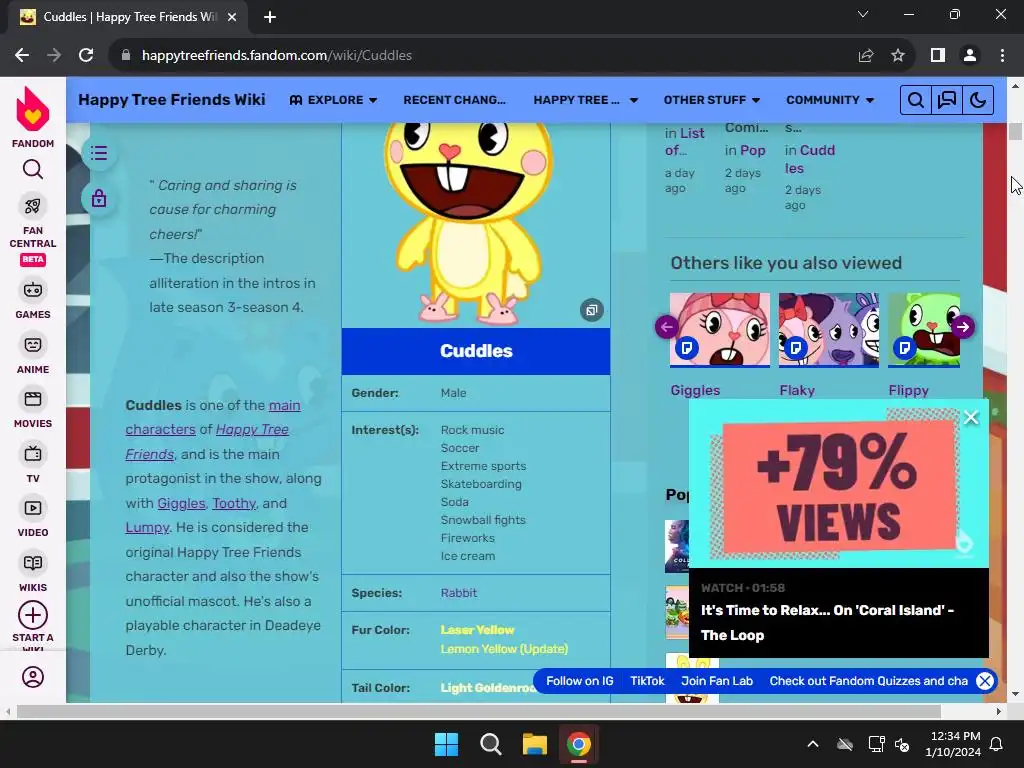Start a wiki plus icon
The height and width of the screenshot is (768, 1024).
point(33,615)
